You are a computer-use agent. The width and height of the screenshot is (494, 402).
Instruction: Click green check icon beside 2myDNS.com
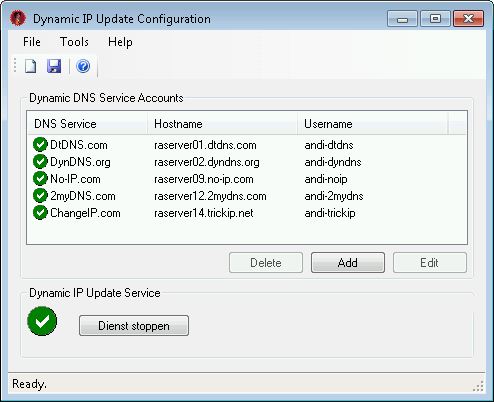click(40, 196)
